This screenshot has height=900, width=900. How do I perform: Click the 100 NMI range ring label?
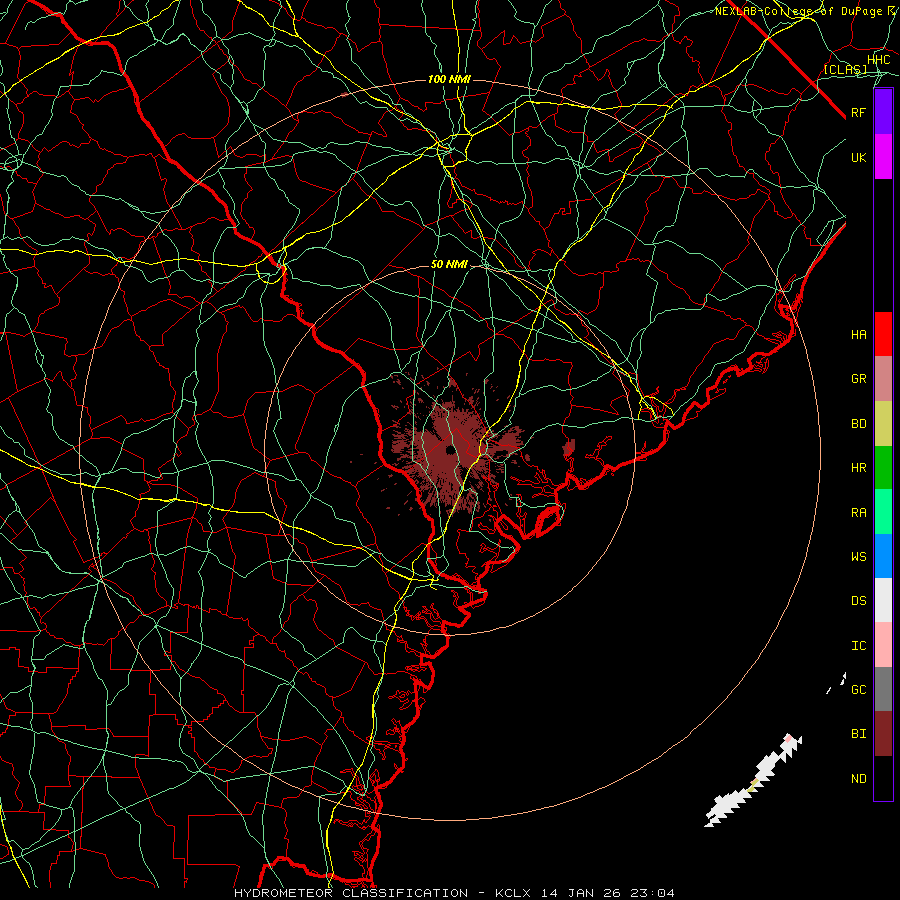449,79
